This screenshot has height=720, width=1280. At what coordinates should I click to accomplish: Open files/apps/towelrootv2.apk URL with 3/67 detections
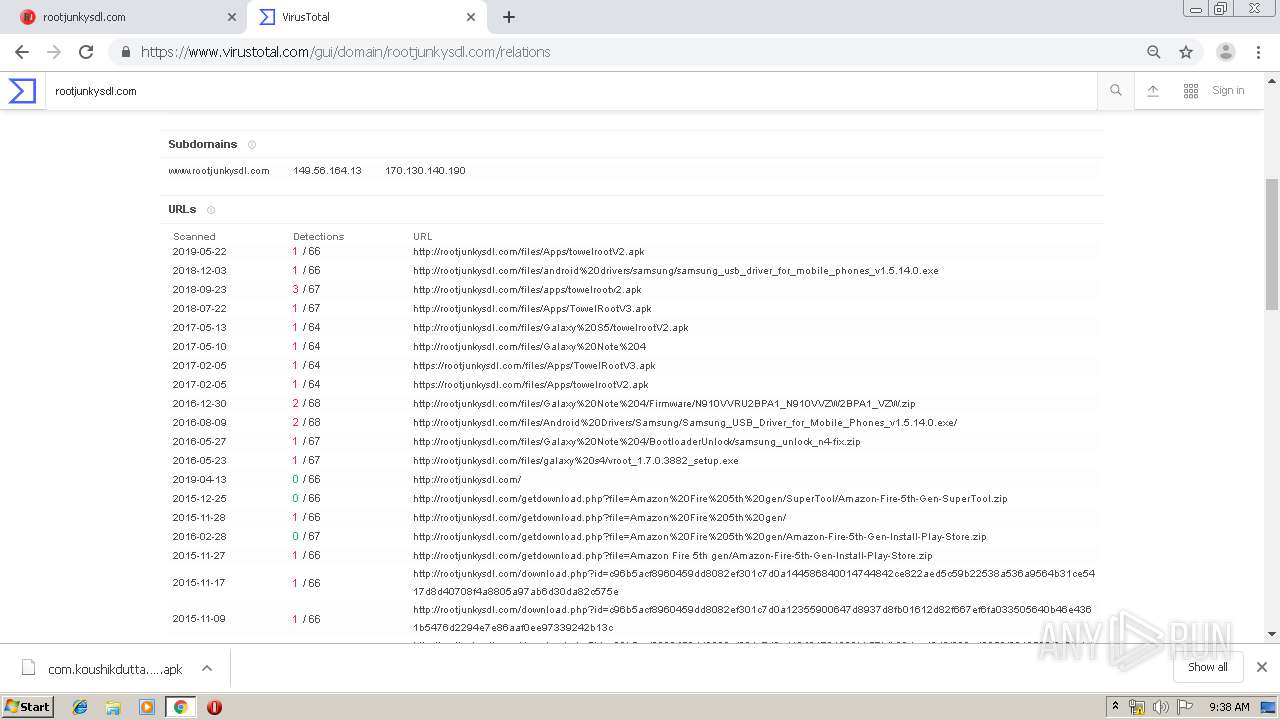click(x=527, y=290)
